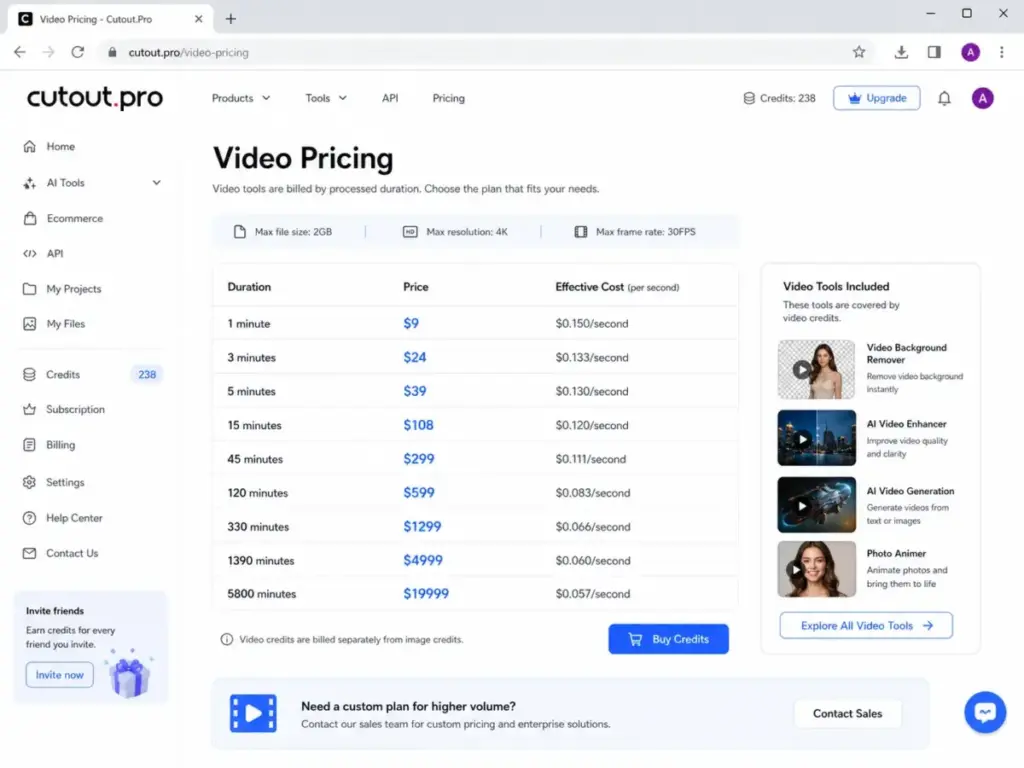Viewport: 1024px width, 768px height.
Task: Expand the AI Tools sidebar chevron
Action: (157, 183)
